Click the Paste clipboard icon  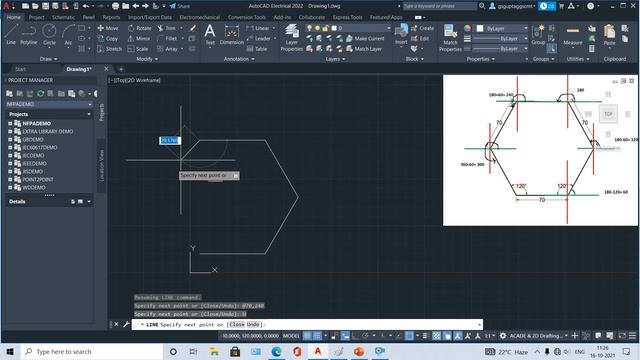609,35
